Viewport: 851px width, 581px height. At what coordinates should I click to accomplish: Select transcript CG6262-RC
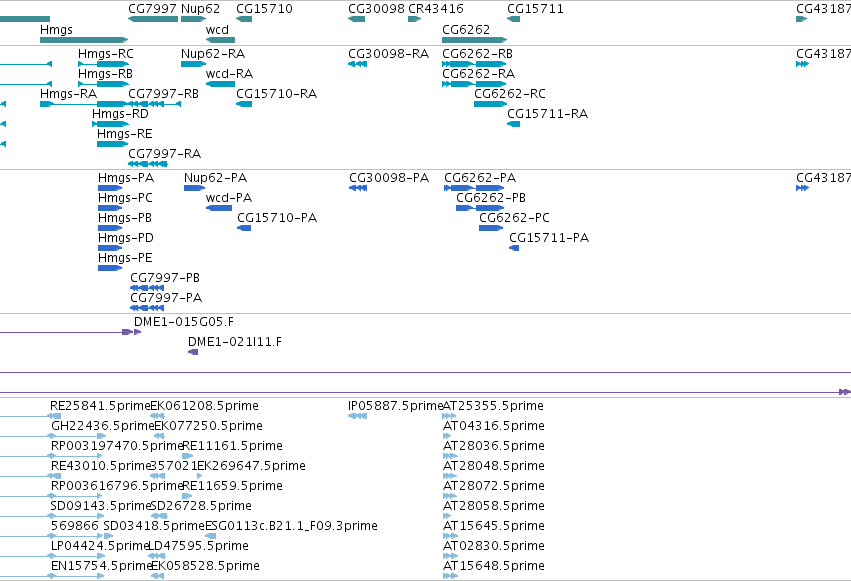[491, 104]
